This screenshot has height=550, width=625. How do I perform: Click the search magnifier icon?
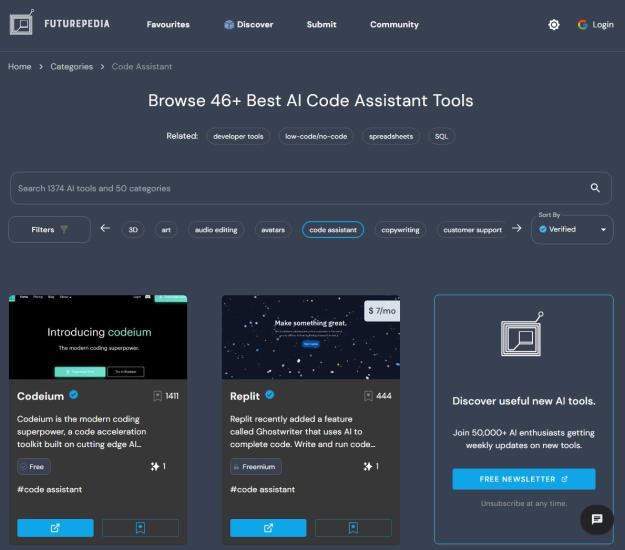[x=595, y=188]
